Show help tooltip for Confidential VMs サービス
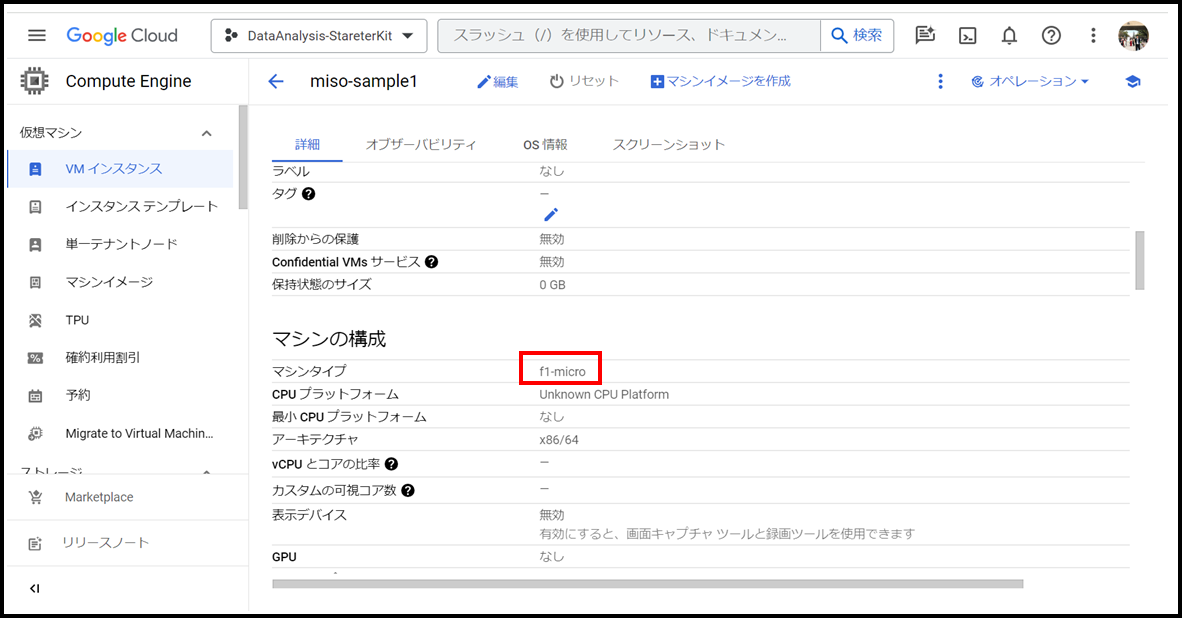Viewport: 1182px width, 618px height. point(431,262)
